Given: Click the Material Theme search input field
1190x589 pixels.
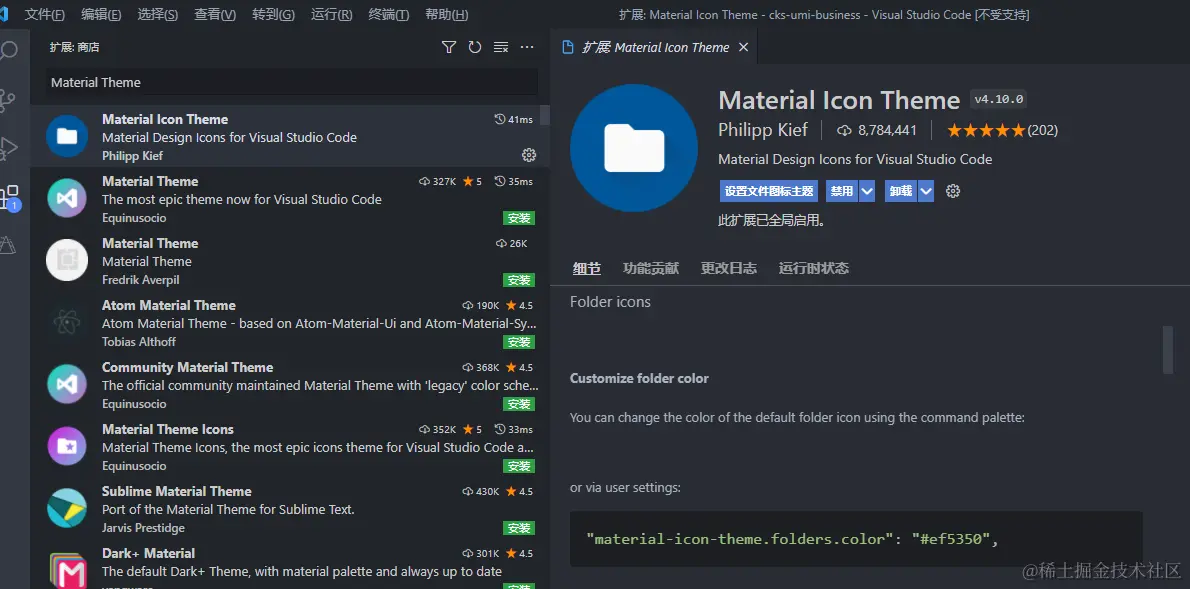Looking at the screenshot, I should click(292, 82).
